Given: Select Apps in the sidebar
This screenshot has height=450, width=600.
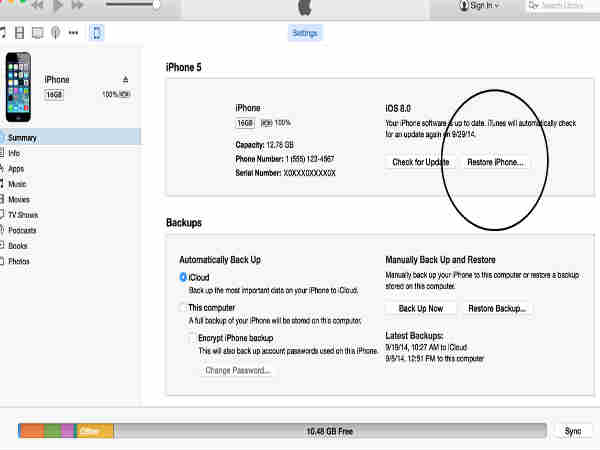Looking at the screenshot, I should (x=16, y=169).
